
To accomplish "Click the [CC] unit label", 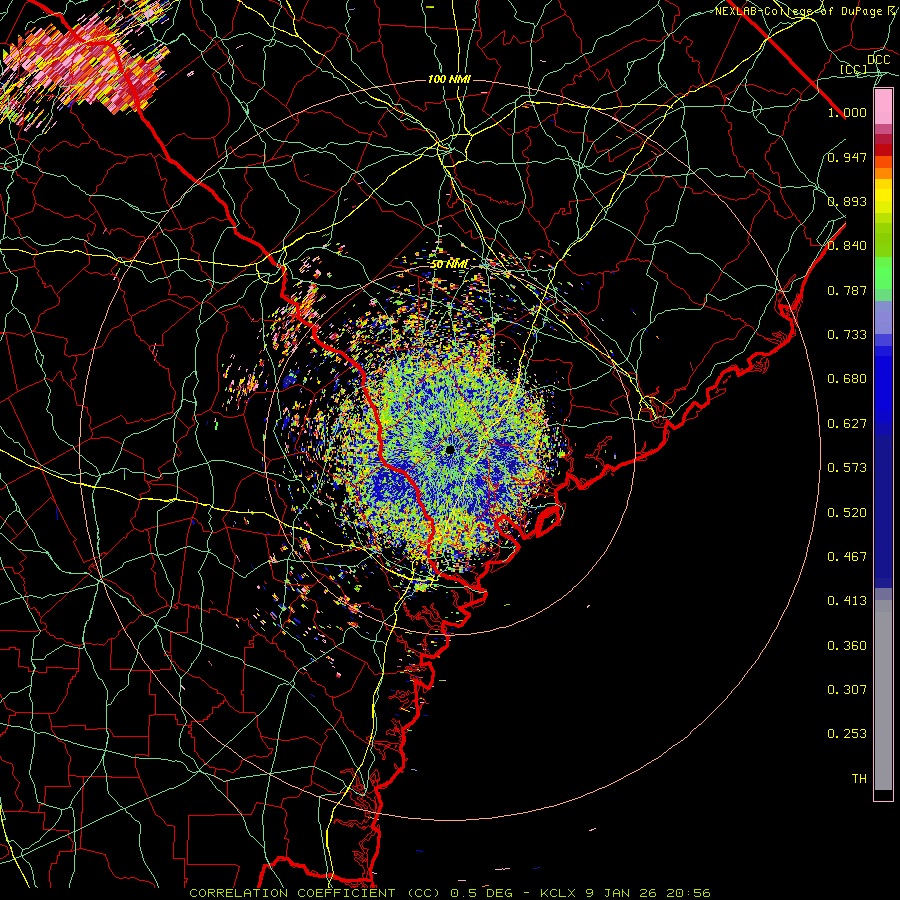I will point(854,69).
